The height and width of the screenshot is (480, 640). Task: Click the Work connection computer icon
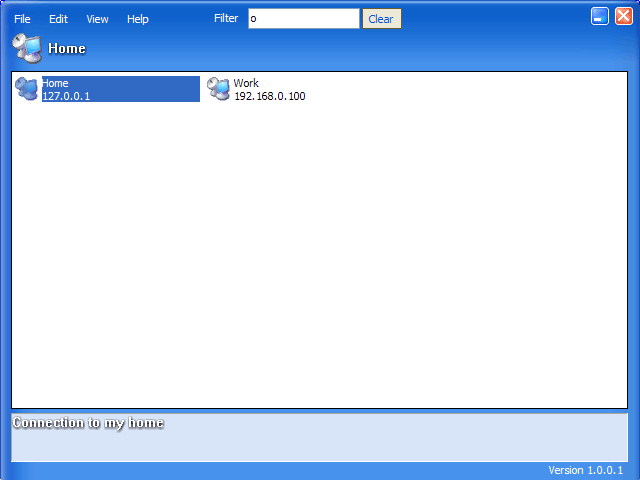218,89
